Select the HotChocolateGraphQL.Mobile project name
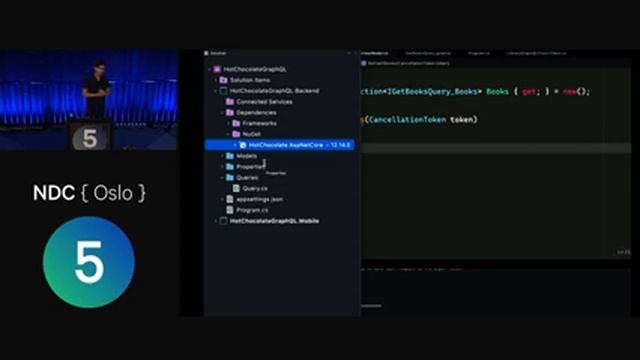 (x=274, y=221)
